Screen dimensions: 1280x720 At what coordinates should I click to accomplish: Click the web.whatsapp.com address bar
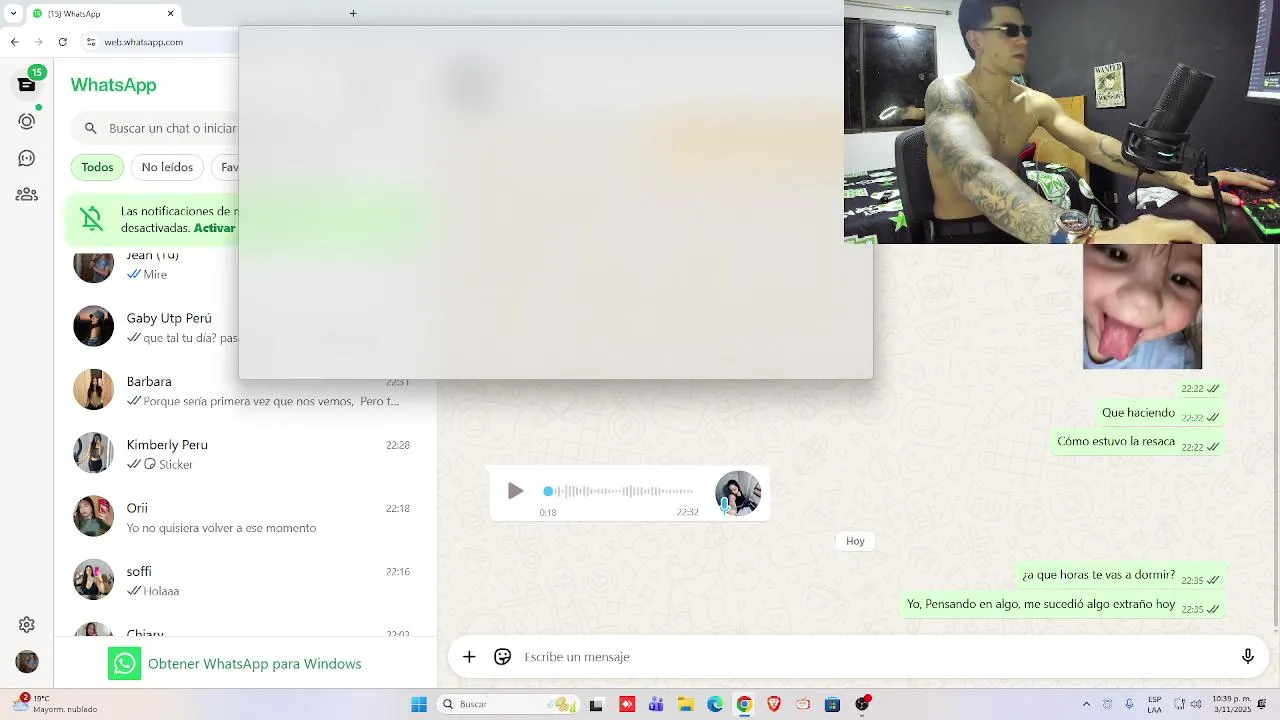160,42
